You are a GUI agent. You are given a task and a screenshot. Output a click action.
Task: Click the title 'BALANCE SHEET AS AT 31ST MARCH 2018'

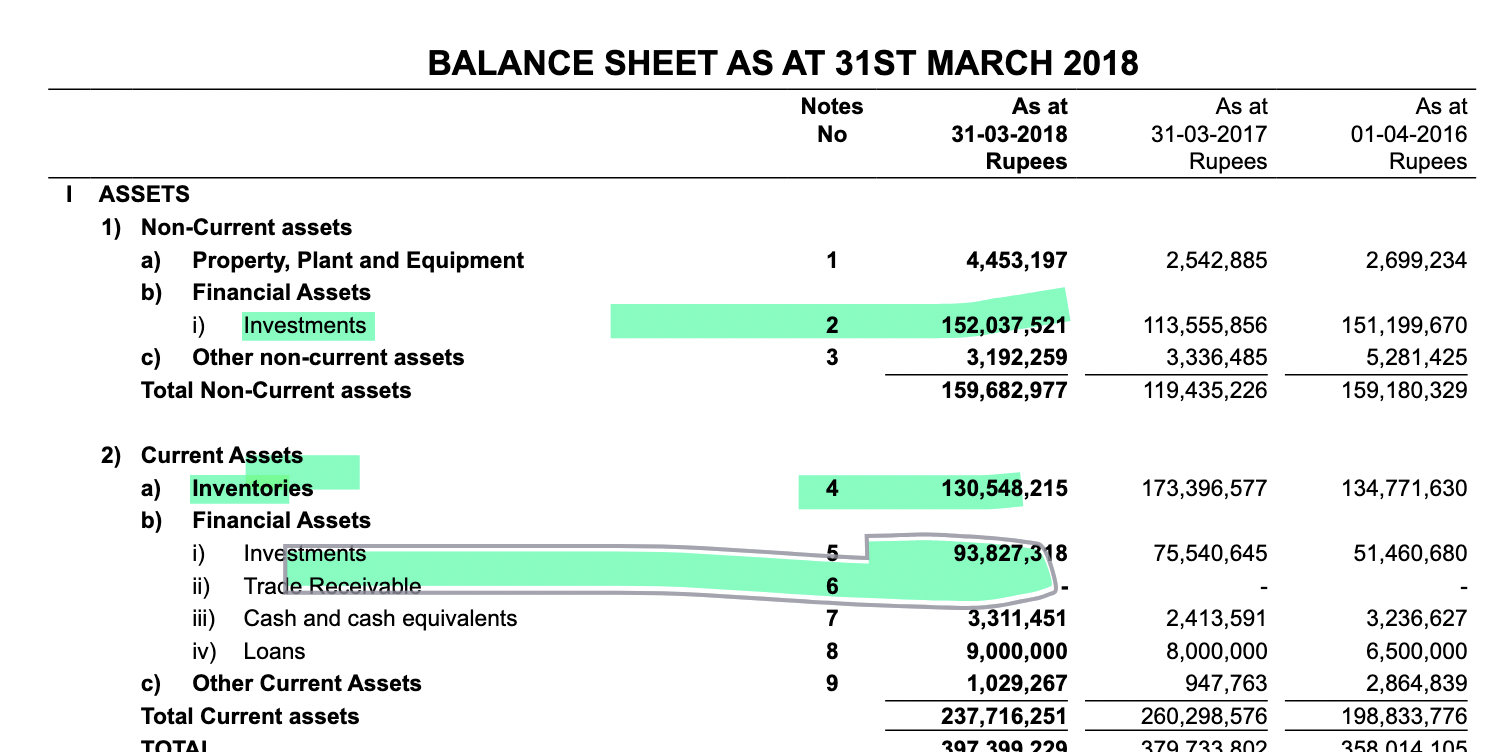coord(783,63)
